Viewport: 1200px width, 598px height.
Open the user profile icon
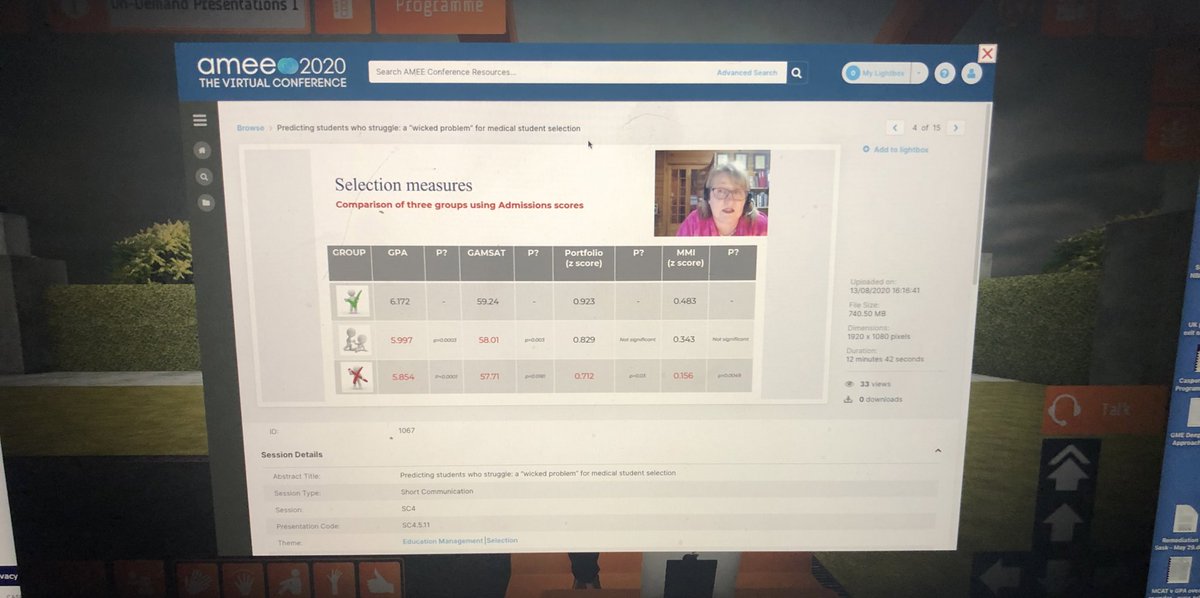click(x=971, y=73)
